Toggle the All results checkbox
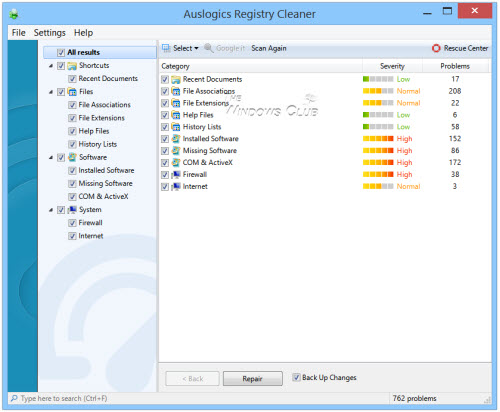The image size is (500, 412). tap(61, 53)
